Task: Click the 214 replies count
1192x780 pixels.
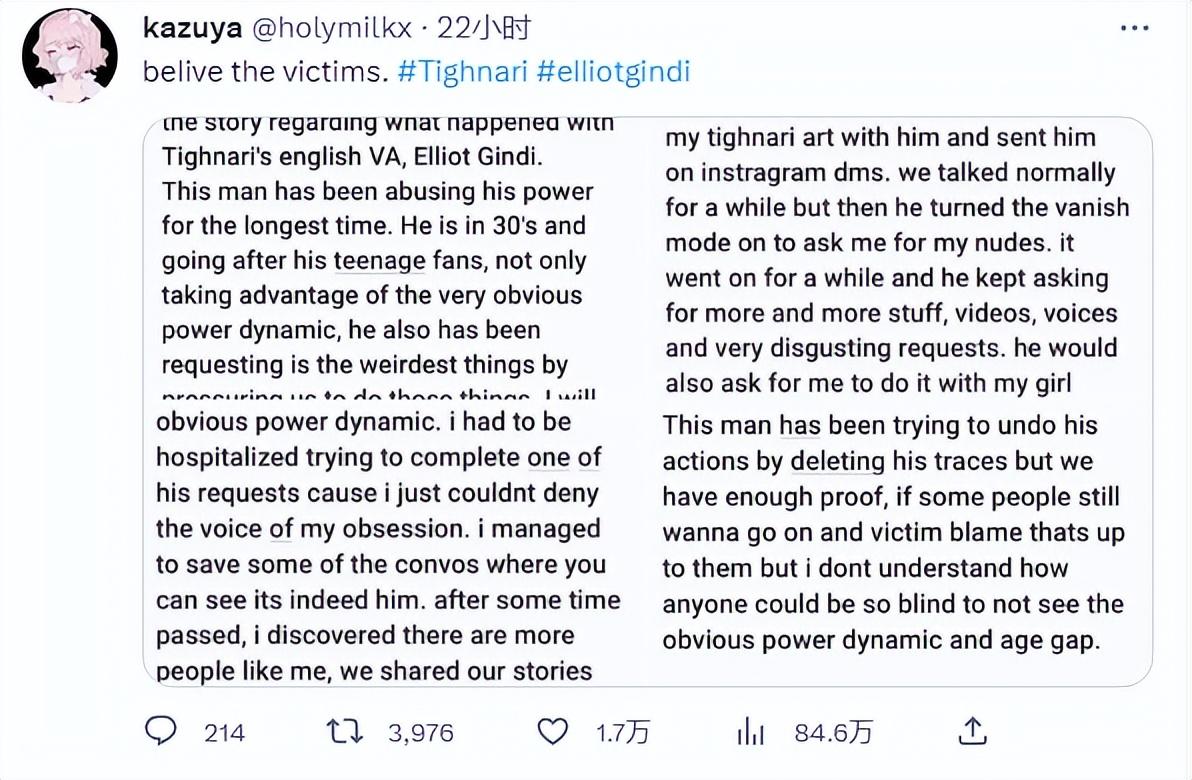Action: click(x=224, y=733)
